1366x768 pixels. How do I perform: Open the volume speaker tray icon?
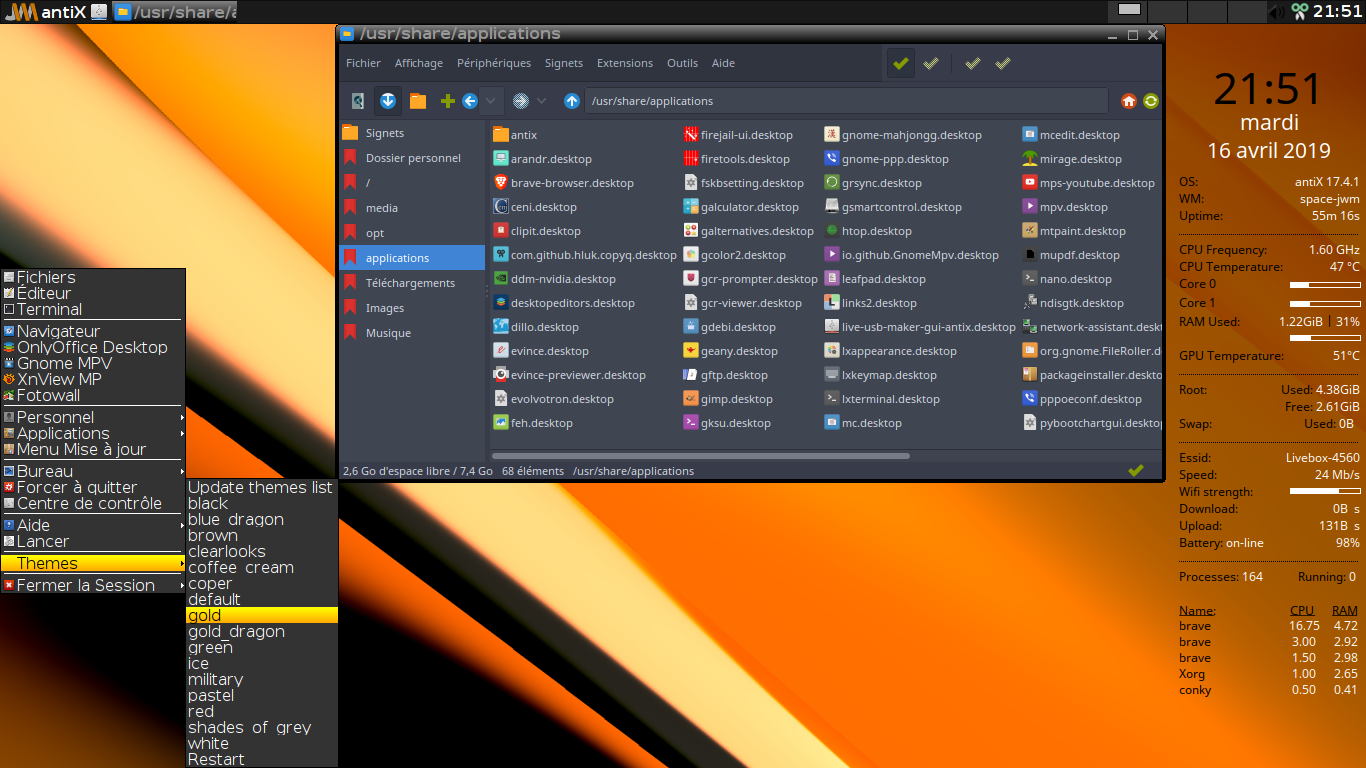coord(1275,12)
